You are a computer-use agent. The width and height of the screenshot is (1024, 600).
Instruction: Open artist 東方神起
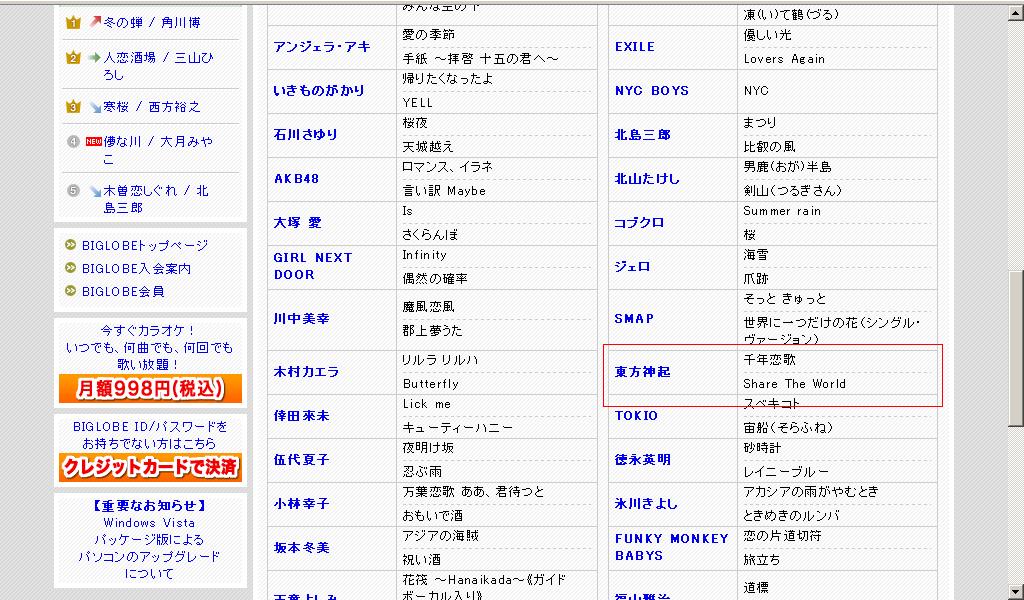pos(643,371)
